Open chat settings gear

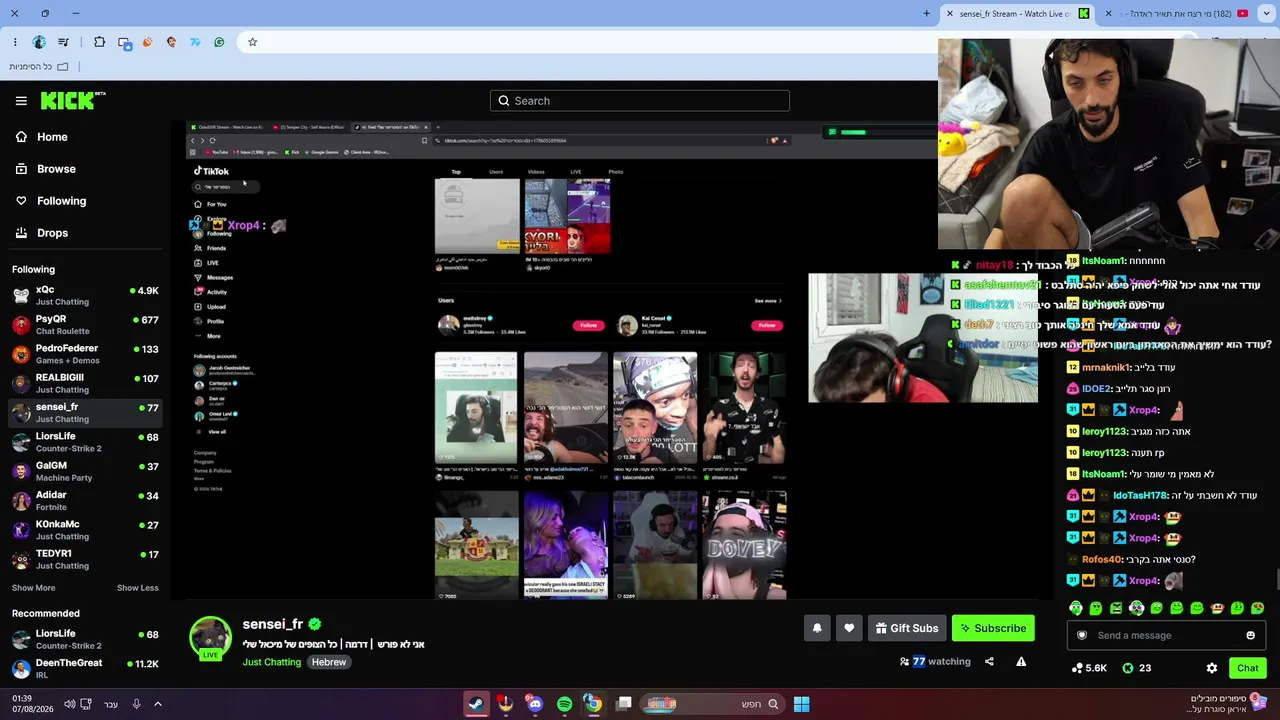1212,668
